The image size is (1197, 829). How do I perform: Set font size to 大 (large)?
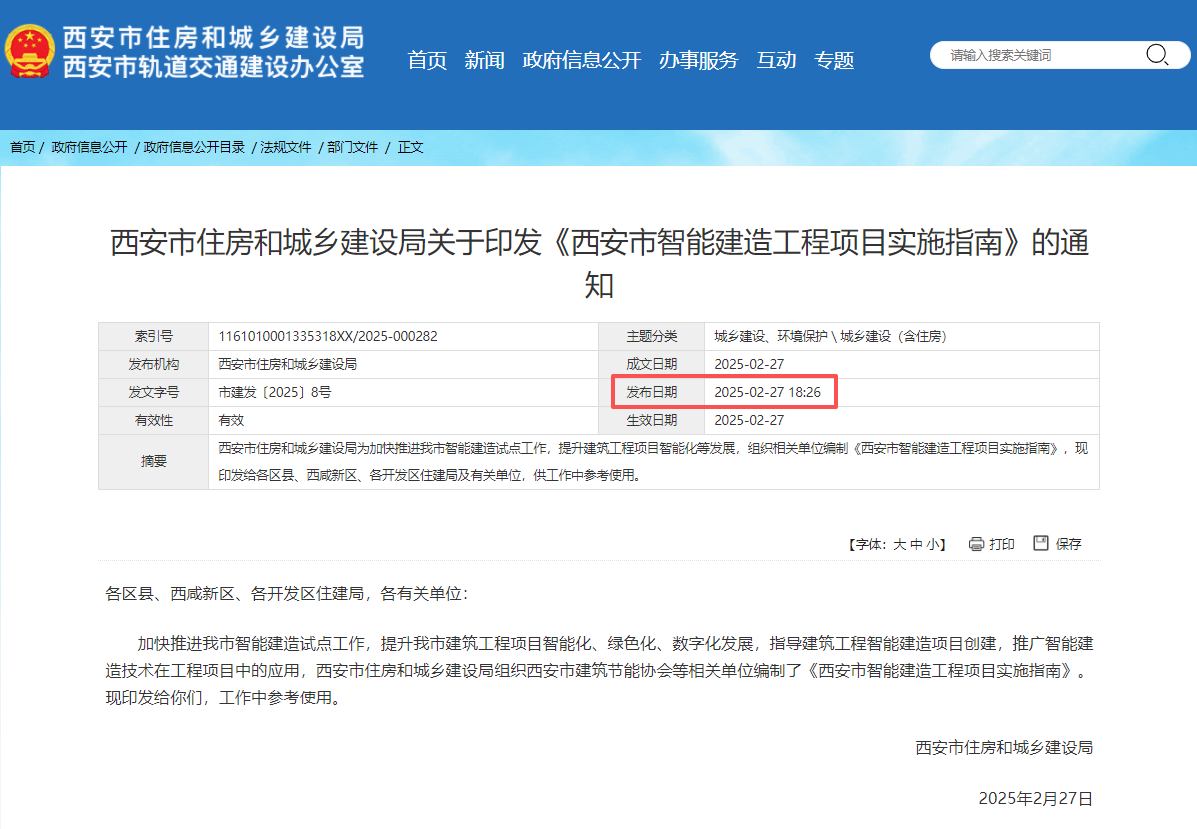[x=899, y=545]
